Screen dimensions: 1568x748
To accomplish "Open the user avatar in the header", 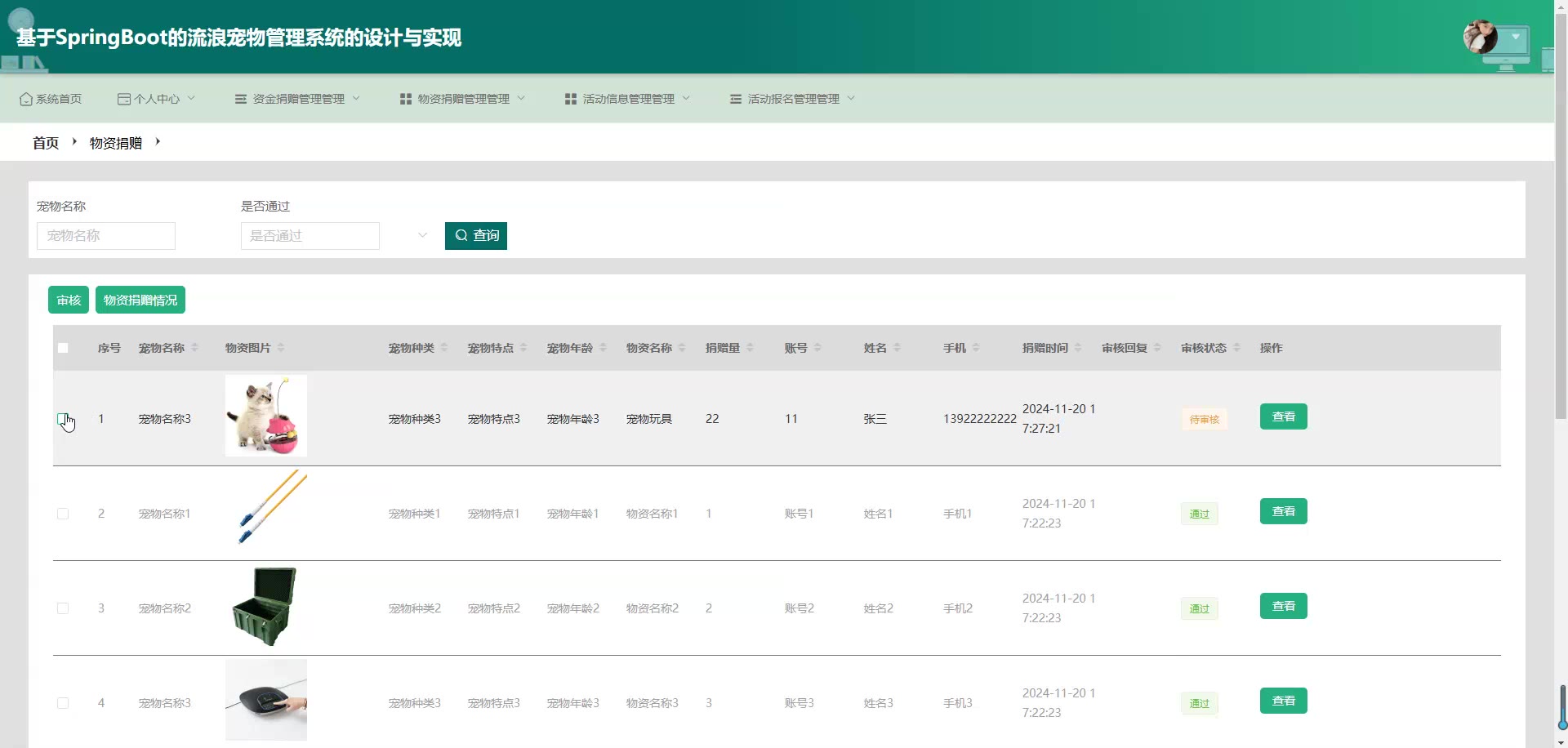I will coord(1480,37).
